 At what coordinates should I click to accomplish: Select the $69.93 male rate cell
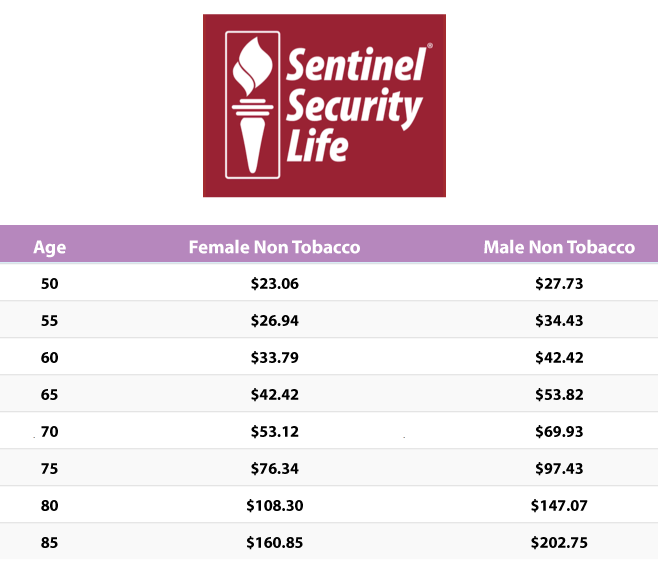tap(559, 431)
